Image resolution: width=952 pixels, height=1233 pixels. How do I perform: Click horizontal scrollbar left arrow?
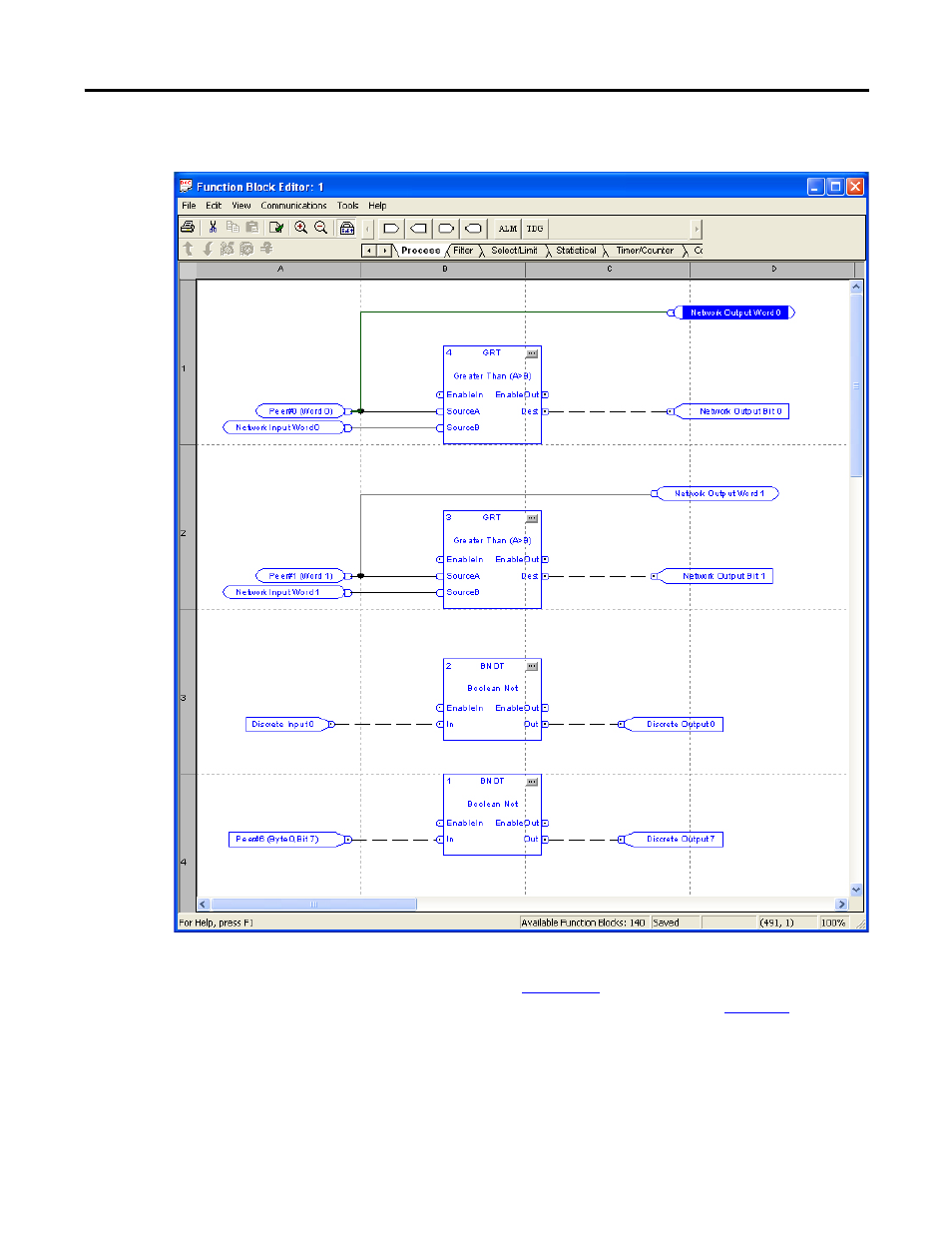pyautogui.click(x=204, y=905)
